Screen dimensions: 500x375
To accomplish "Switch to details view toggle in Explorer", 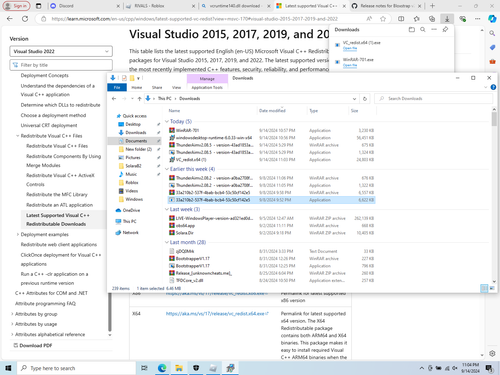I will click(x=484, y=288).
